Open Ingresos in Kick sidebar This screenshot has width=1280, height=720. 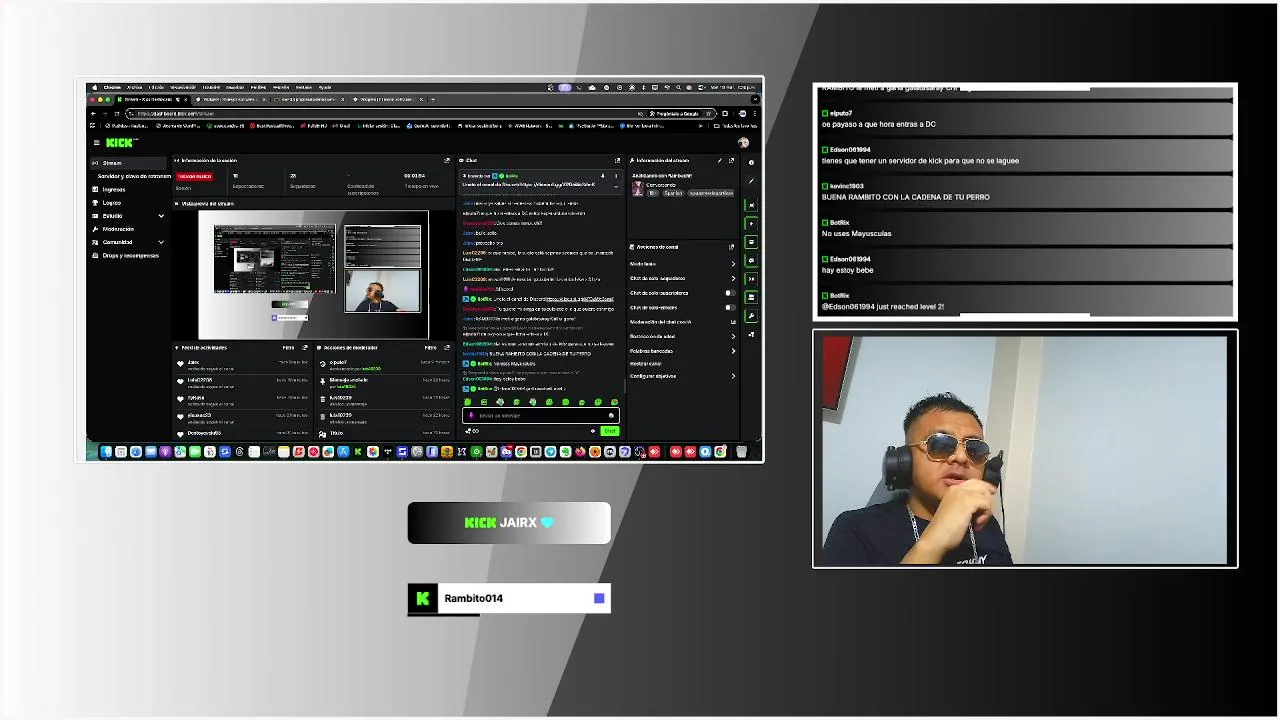pyautogui.click(x=114, y=189)
